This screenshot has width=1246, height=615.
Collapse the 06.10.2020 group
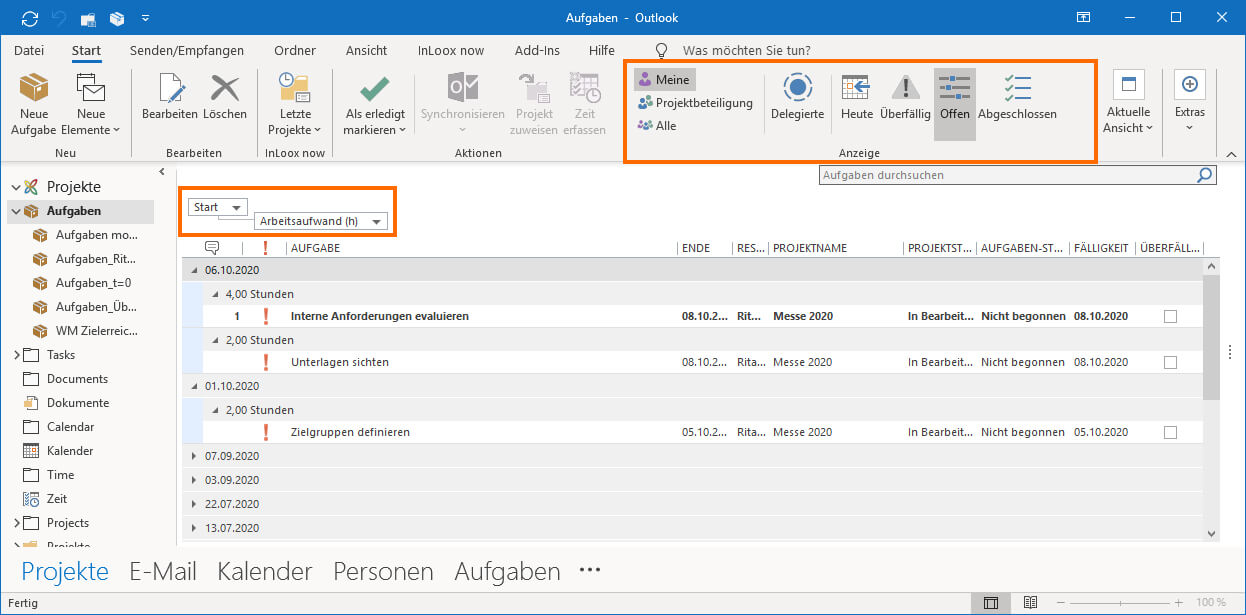pyautogui.click(x=195, y=271)
